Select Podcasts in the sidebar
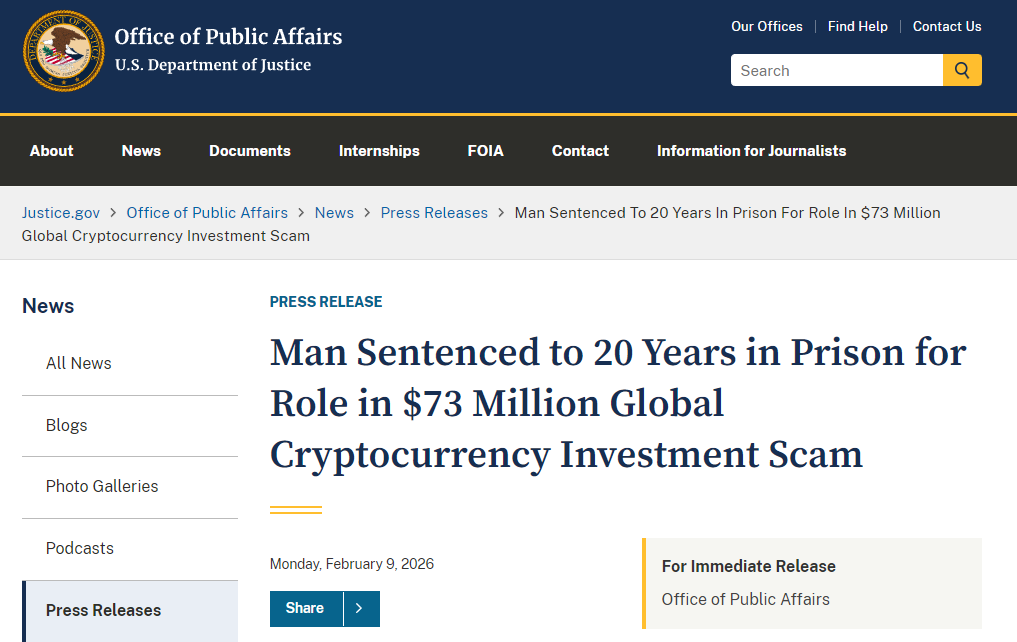Viewport: 1017px width, 642px height. 80,548
